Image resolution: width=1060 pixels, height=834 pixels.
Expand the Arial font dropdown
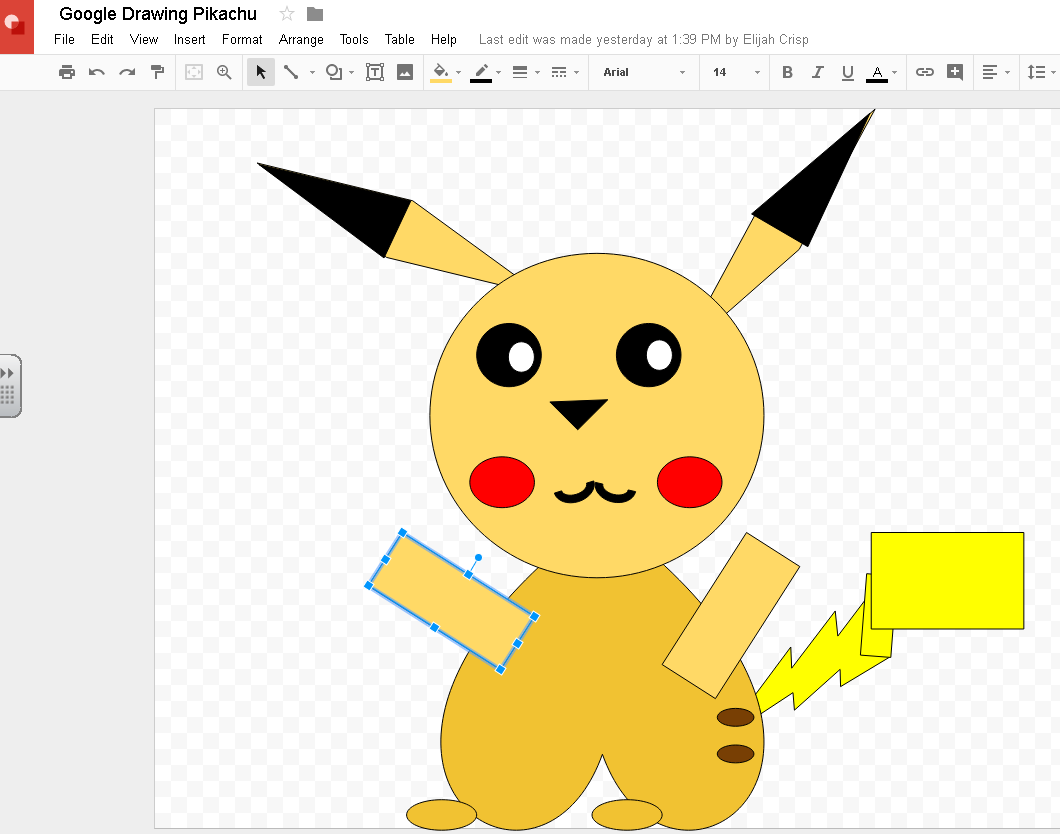644,72
